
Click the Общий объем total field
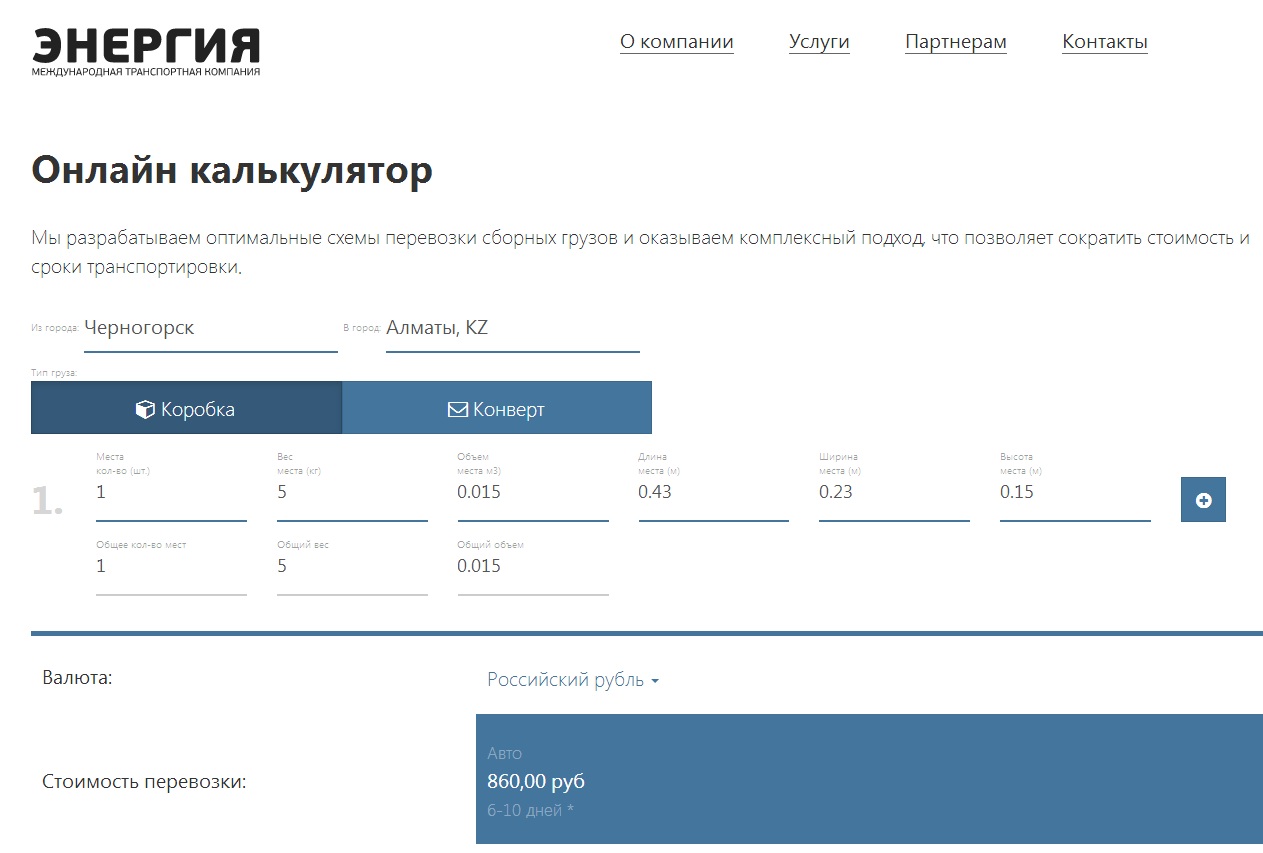pyautogui.click(x=533, y=567)
